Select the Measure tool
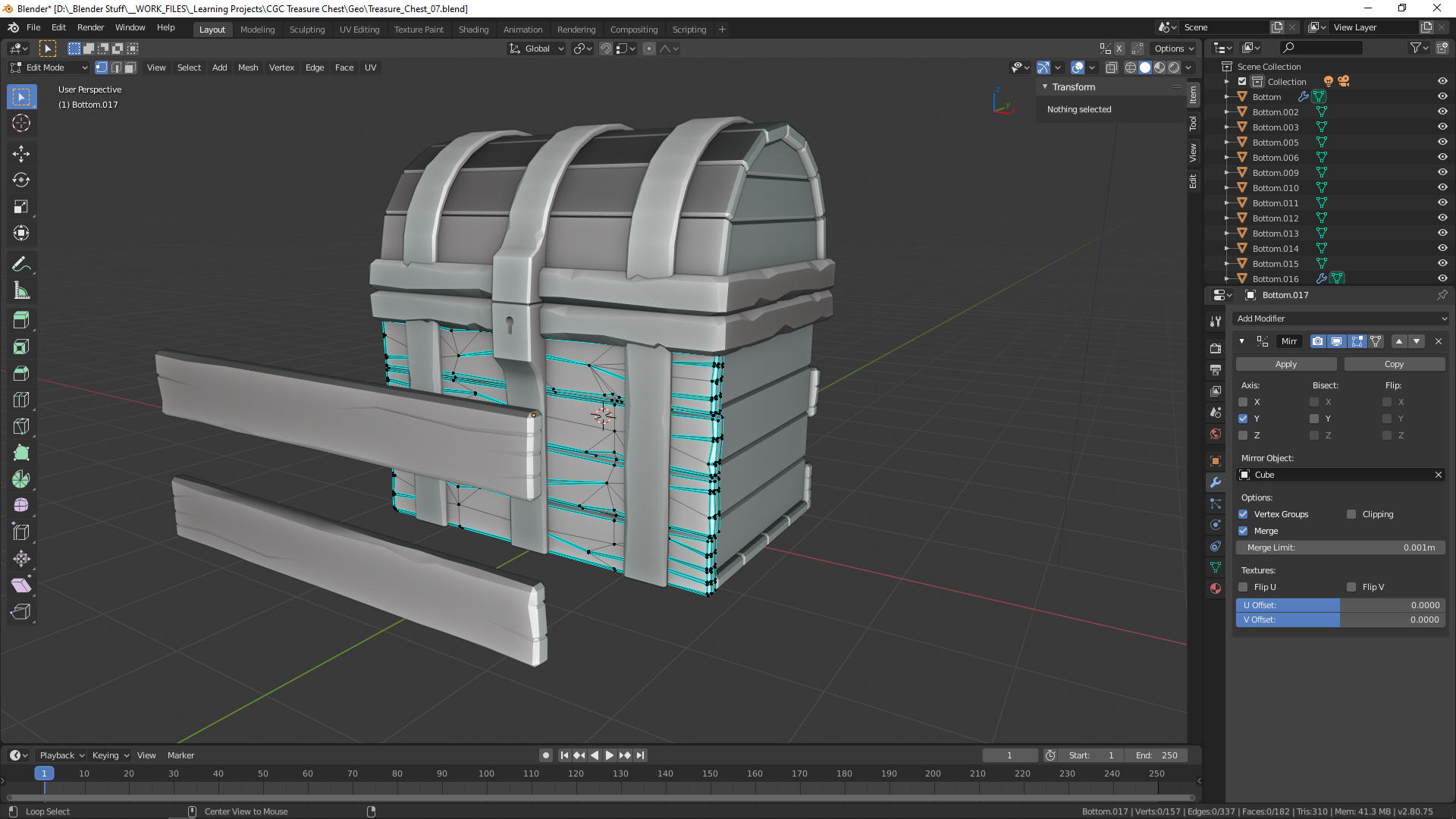The image size is (1456, 819). (21, 291)
